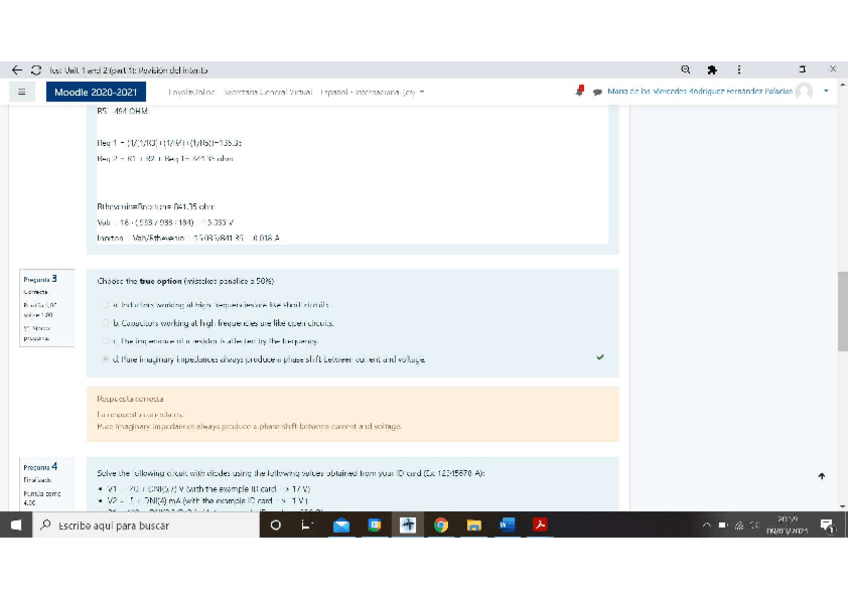The image size is (848, 599).
Task: Select the Loyola Online menu item
Action: (190, 91)
